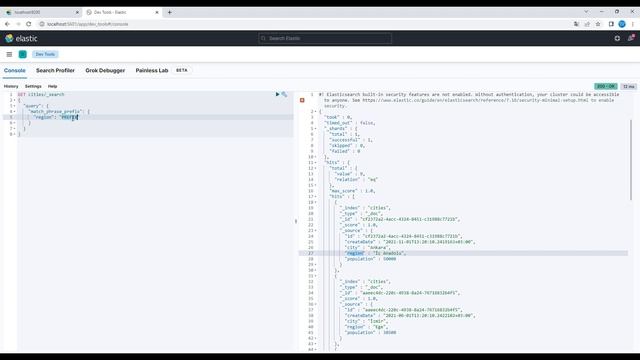Collapse the "_shards" block in response
This screenshot has height=360, width=640.
[x=316, y=129]
